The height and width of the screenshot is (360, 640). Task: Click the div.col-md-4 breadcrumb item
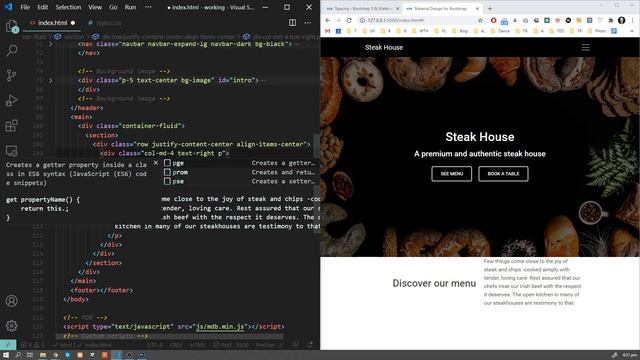click(282, 37)
